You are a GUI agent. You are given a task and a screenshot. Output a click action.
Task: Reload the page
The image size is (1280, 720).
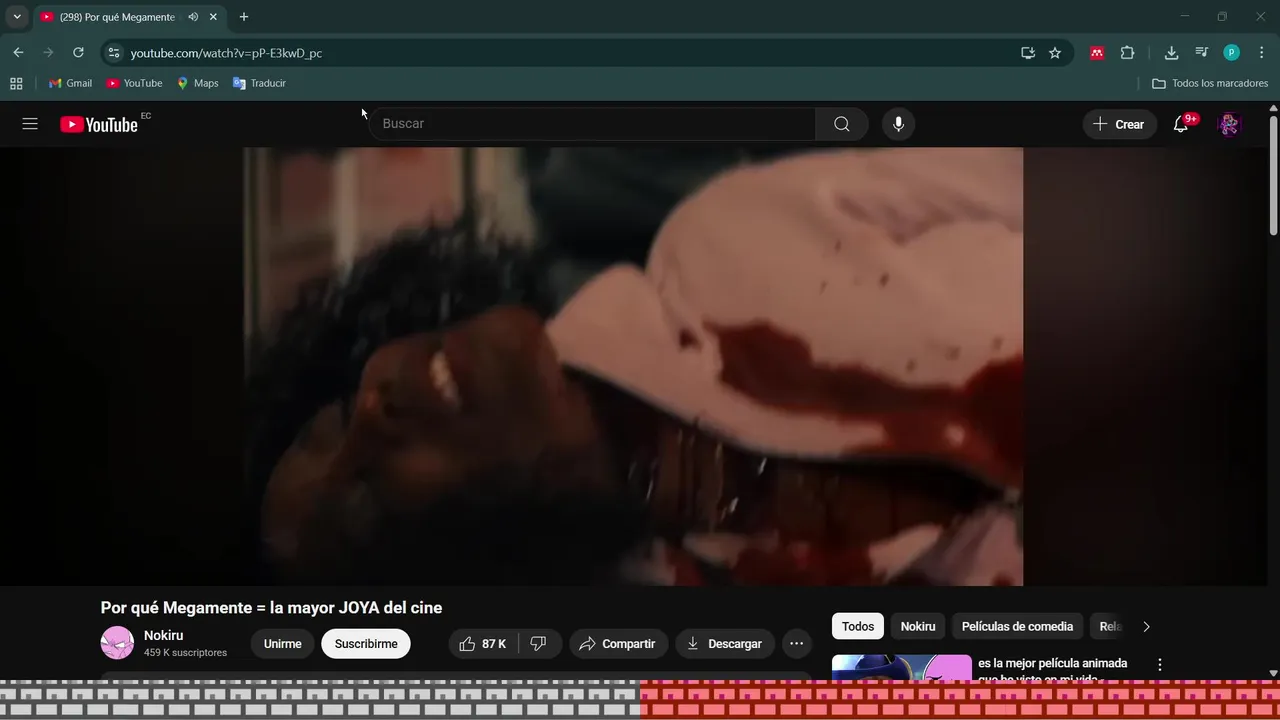(x=78, y=53)
